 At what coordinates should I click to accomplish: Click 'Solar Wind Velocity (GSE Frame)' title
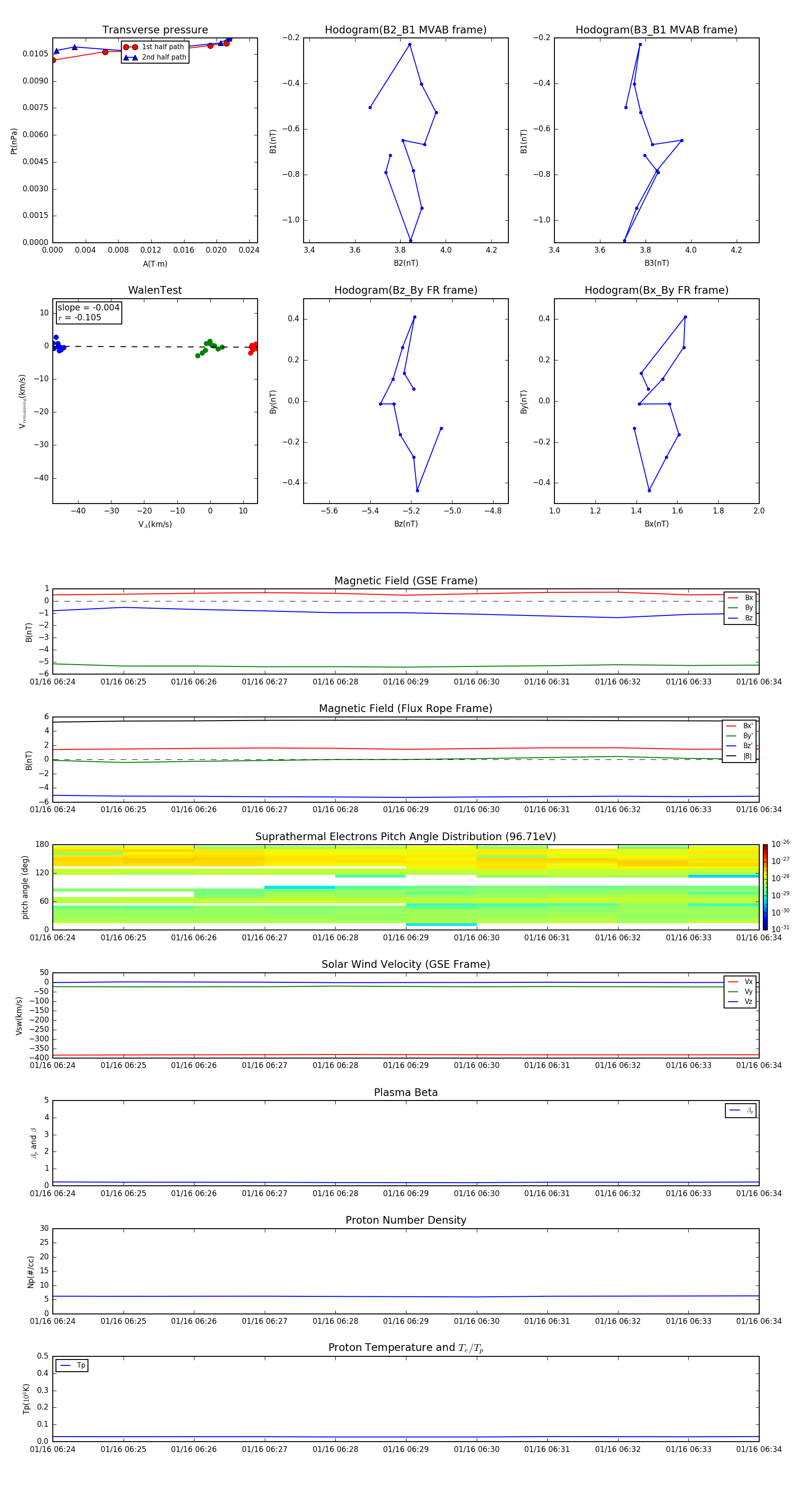(406, 965)
